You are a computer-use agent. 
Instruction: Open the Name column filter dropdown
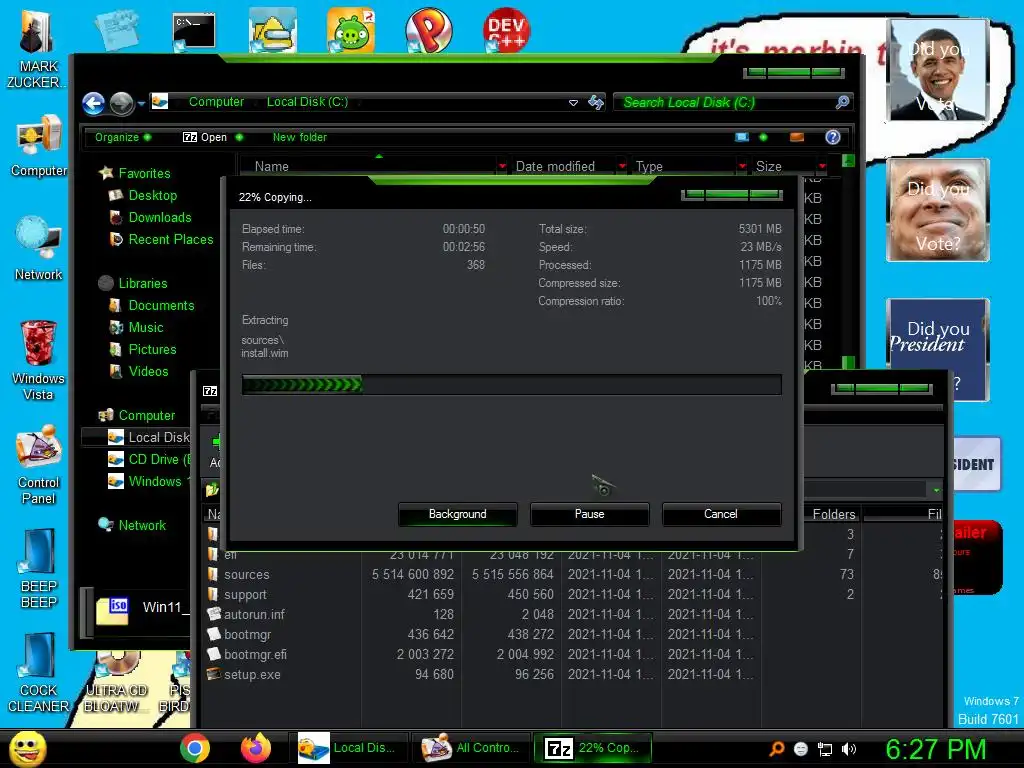[x=502, y=167]
